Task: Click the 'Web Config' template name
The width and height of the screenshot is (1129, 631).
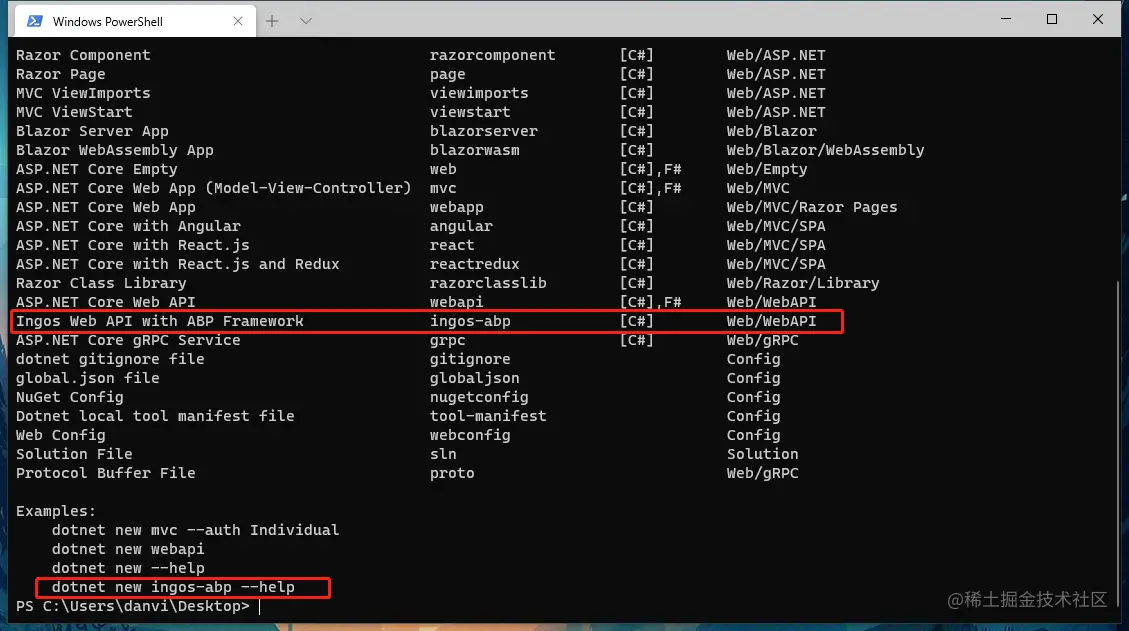Action: (x=60, y=435)
